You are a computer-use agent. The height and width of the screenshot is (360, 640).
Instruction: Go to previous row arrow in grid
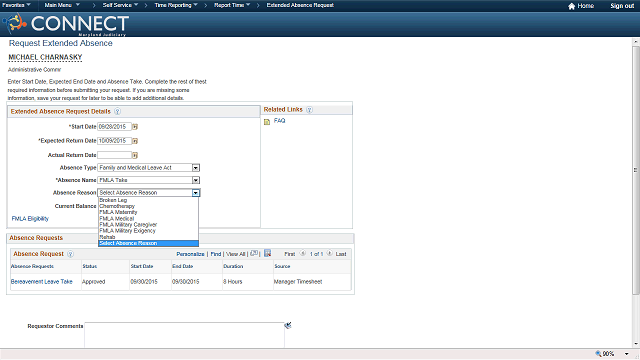click(x=303, y=253)
